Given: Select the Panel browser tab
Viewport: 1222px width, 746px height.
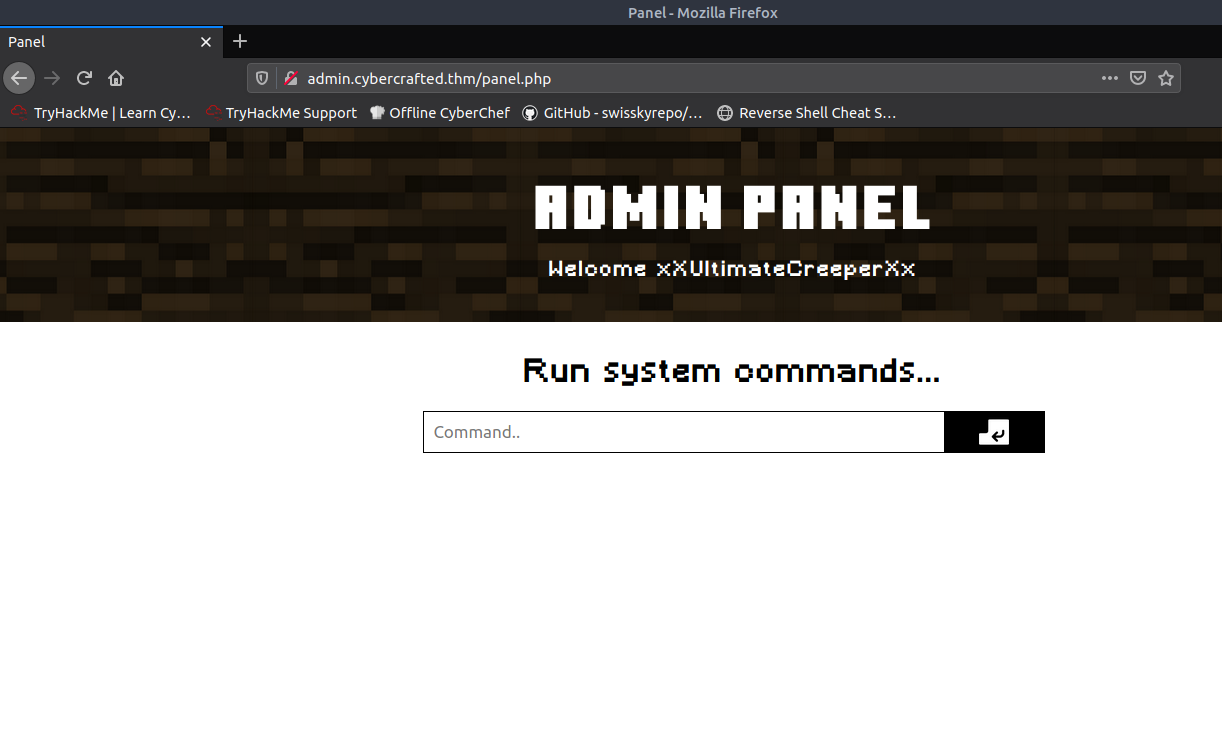Looking at the screenshot, I should click(100, 42).
